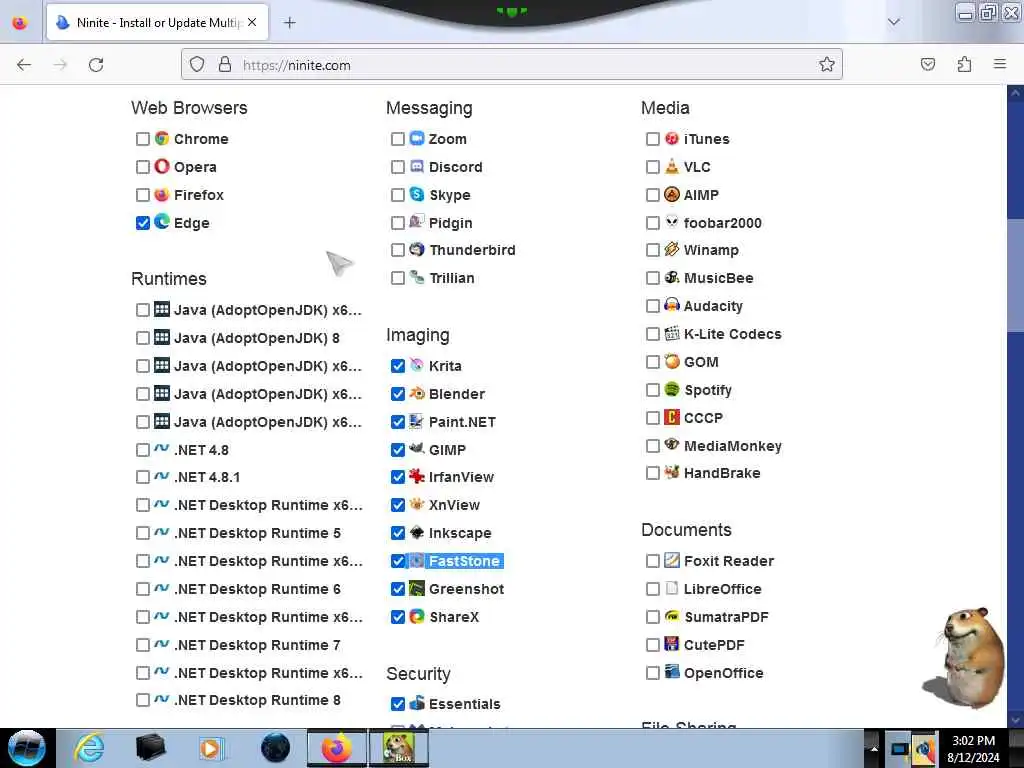Viewport: 1024px width, 768px height.
Task: Select the Ninite browser tab
Action: [x=157, y=23]
